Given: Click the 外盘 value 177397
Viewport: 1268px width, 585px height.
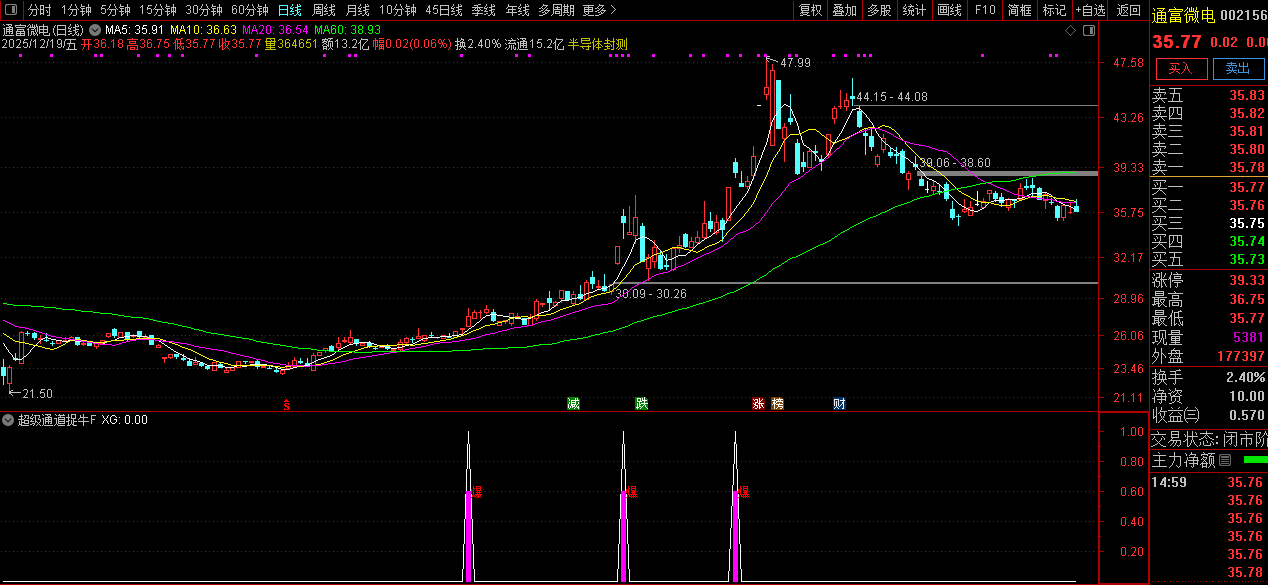Looking at the screenshot, I should click(1240, 356).
